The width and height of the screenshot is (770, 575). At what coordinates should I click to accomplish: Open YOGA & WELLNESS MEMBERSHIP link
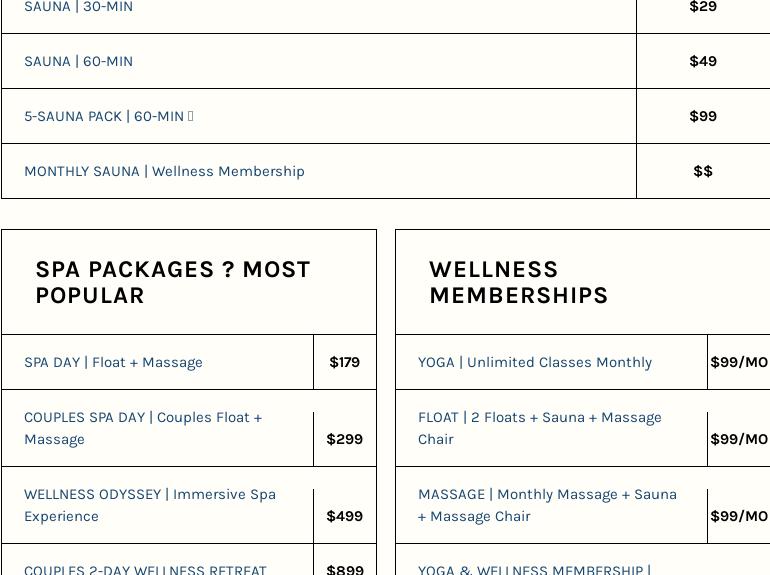pos(533,569)
